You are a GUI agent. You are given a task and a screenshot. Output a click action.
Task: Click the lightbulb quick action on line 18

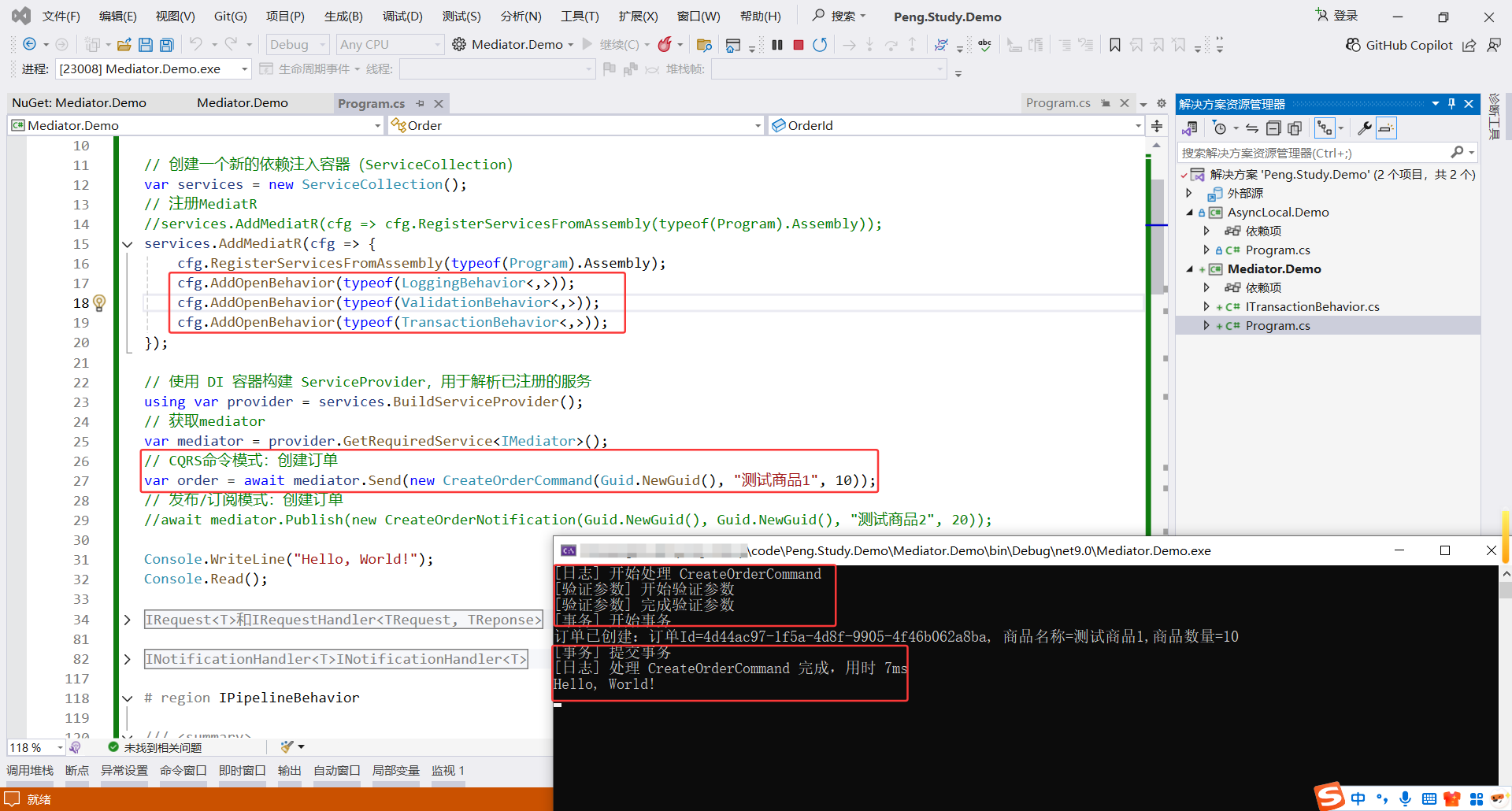(99, 302)
